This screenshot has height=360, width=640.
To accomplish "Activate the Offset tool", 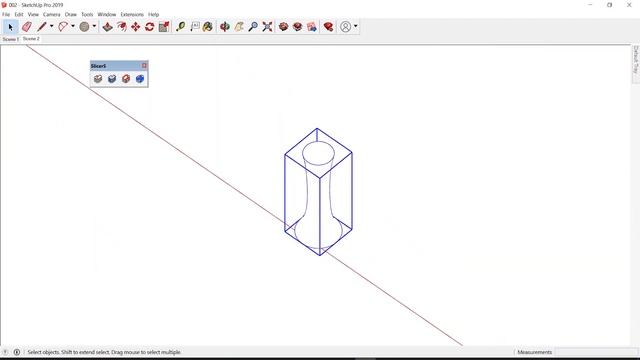I will (122, 27).
